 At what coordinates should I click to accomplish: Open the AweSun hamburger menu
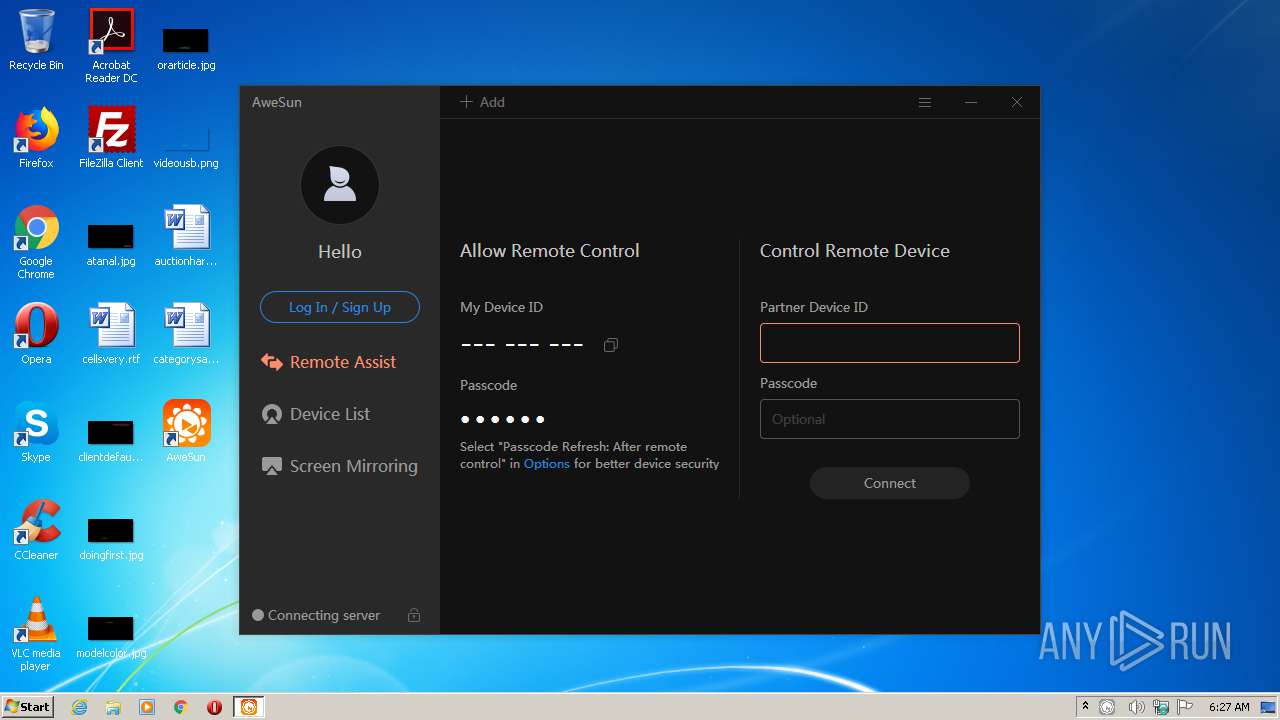925,102
